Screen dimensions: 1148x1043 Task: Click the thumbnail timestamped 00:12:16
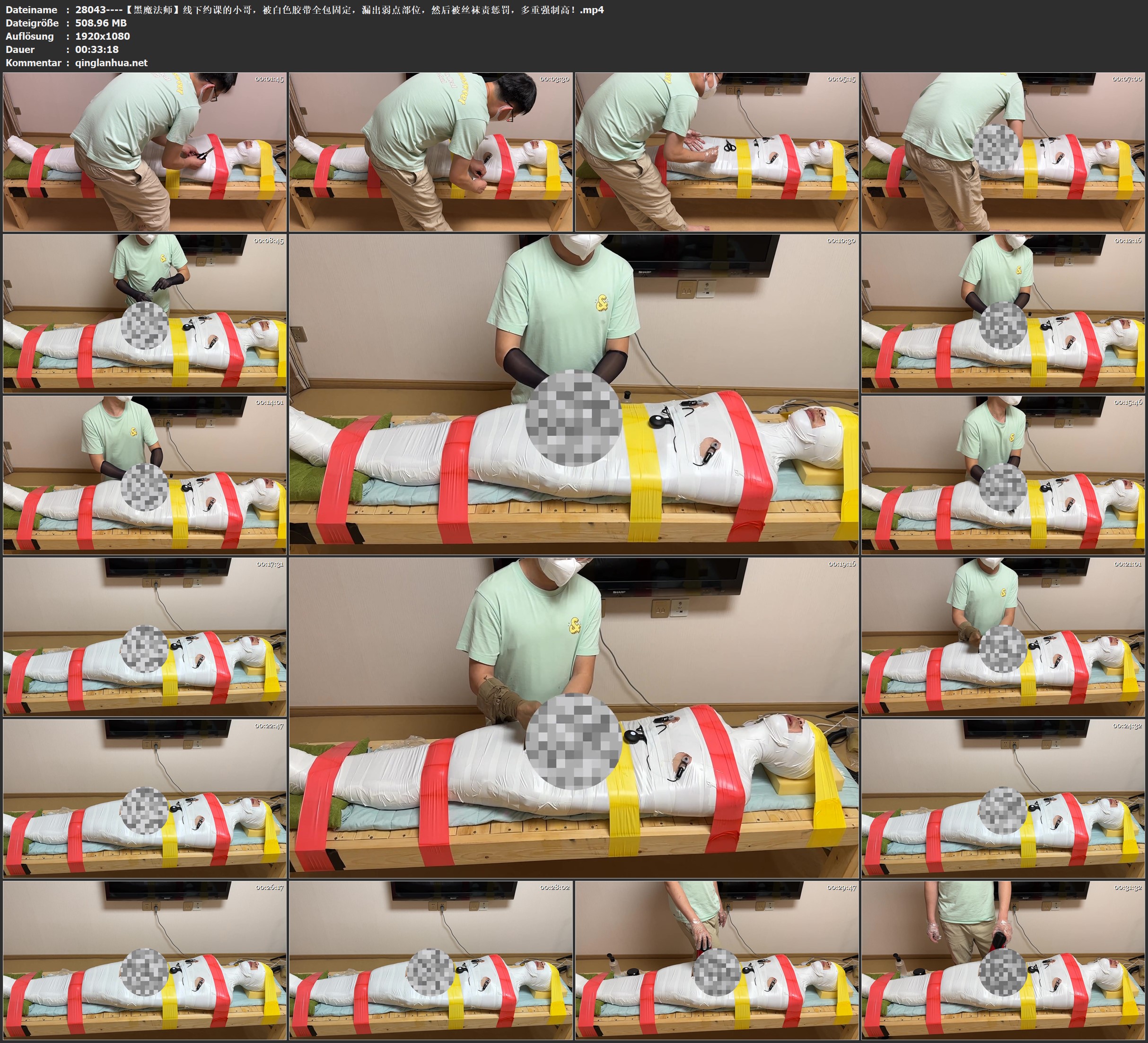tap(1003, 313)
